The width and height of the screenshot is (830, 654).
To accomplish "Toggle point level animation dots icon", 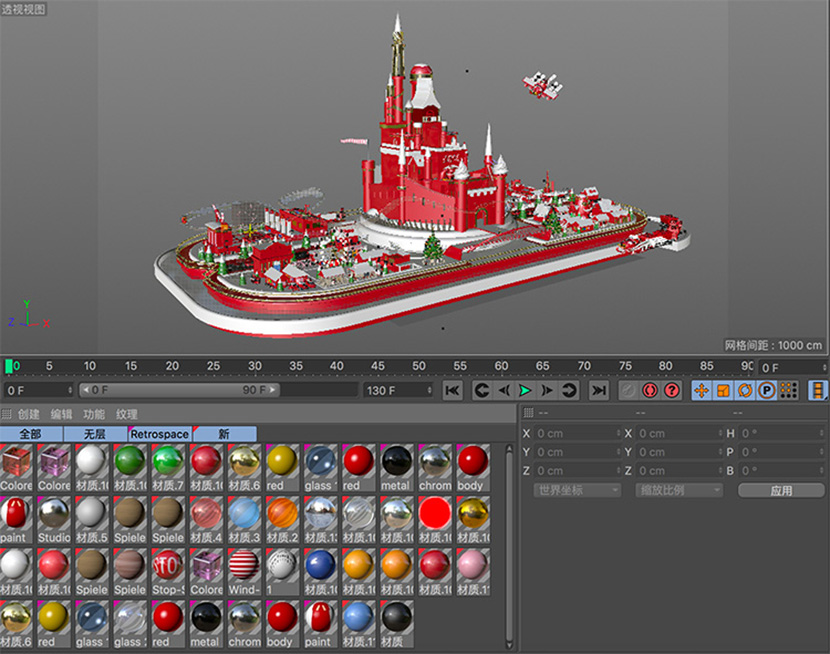I will pos(789,390).
